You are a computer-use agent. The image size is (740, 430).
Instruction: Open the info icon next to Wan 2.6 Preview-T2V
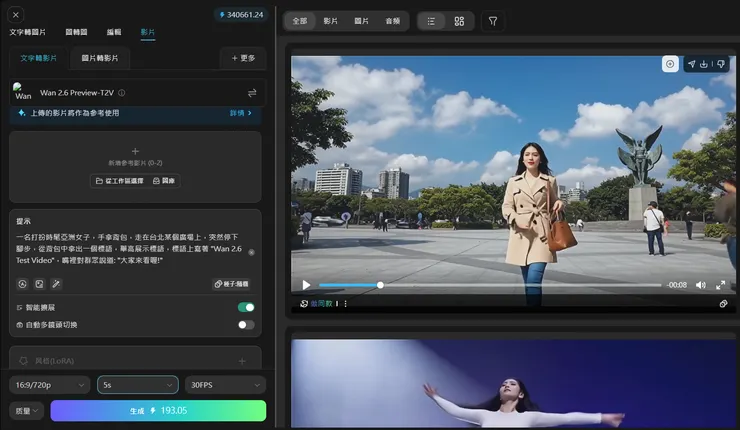(122, 93)
